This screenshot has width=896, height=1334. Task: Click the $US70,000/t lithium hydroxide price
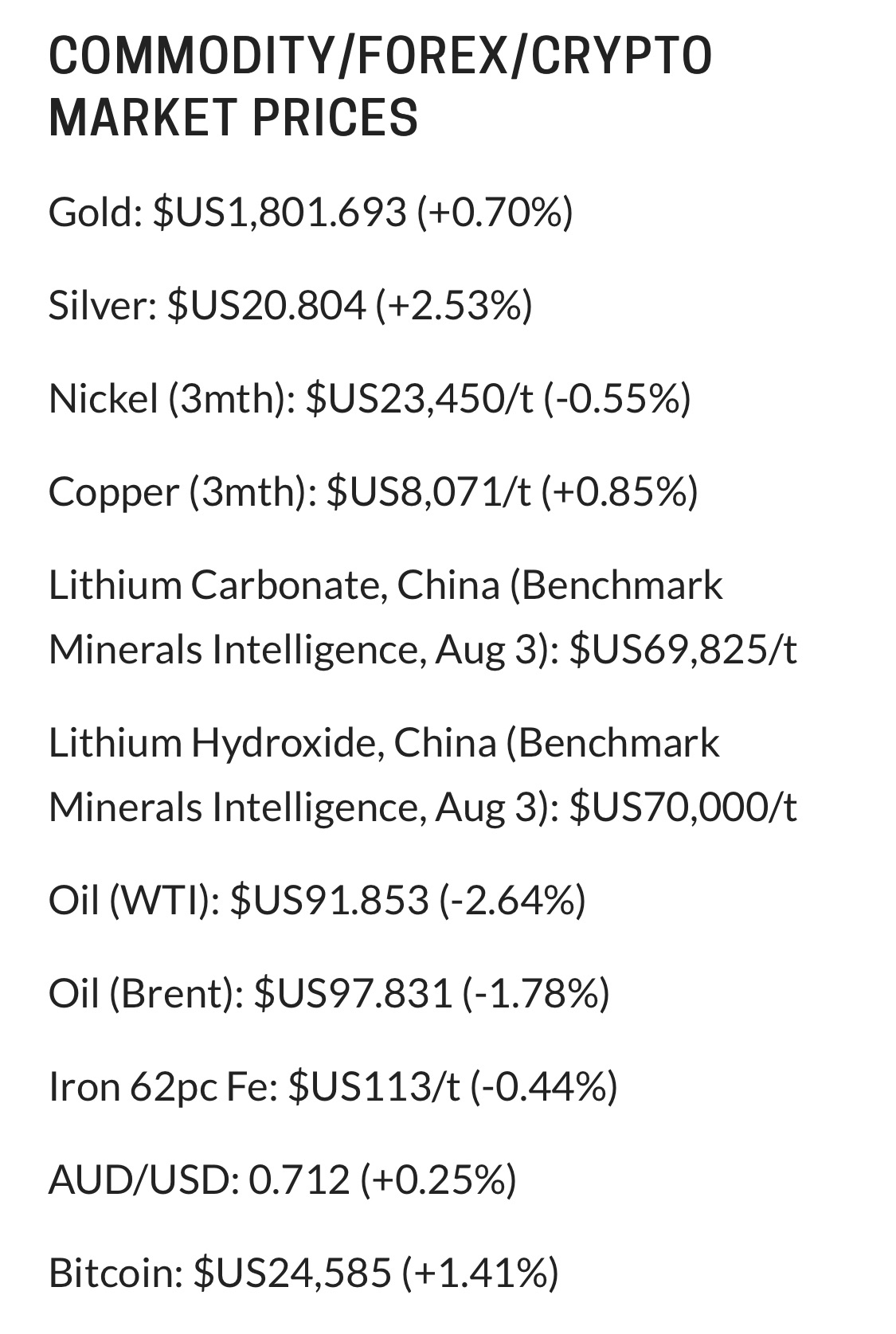[684, 807]
